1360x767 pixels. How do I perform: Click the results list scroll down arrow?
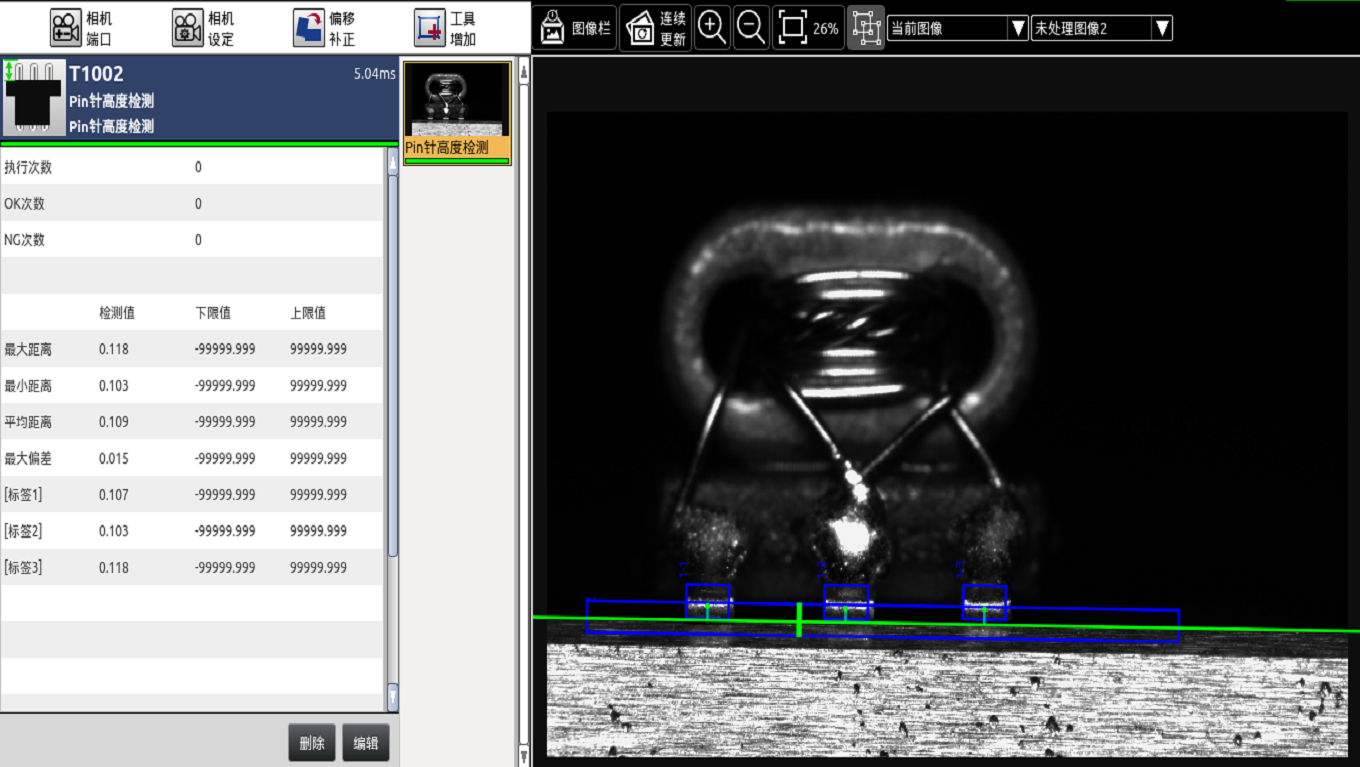pos(393,697)
